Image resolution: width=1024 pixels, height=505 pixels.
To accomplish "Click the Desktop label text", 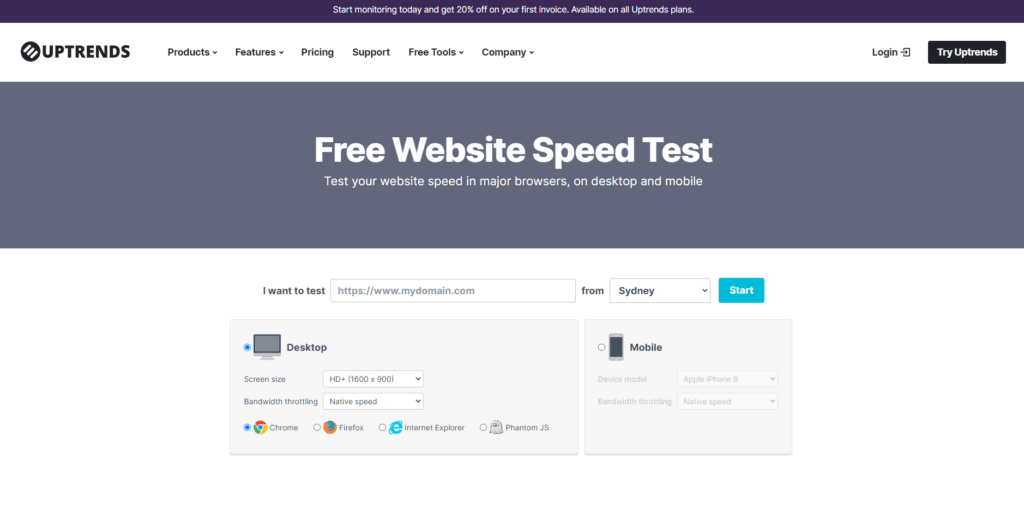I will pos(306,348).
